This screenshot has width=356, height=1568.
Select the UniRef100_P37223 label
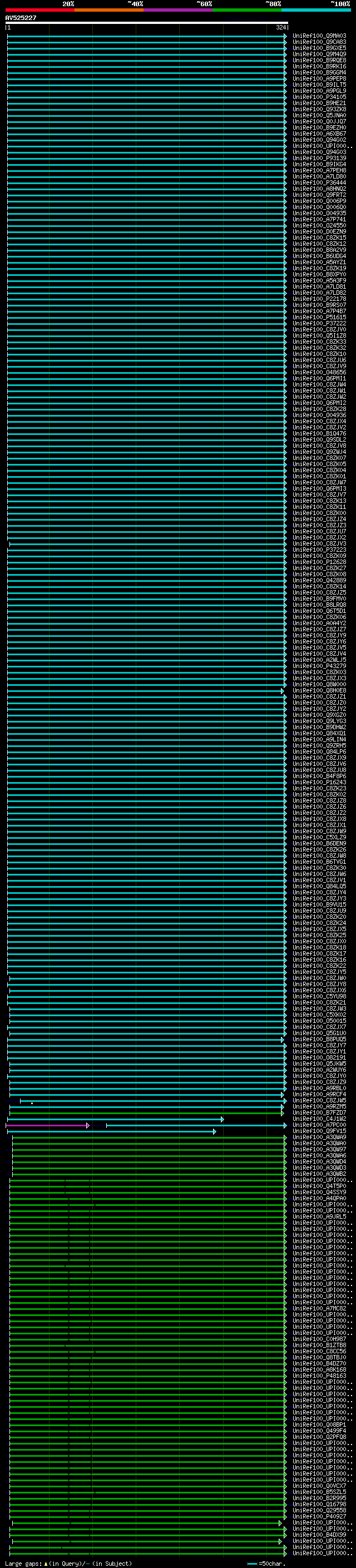(x=319, y=550)
